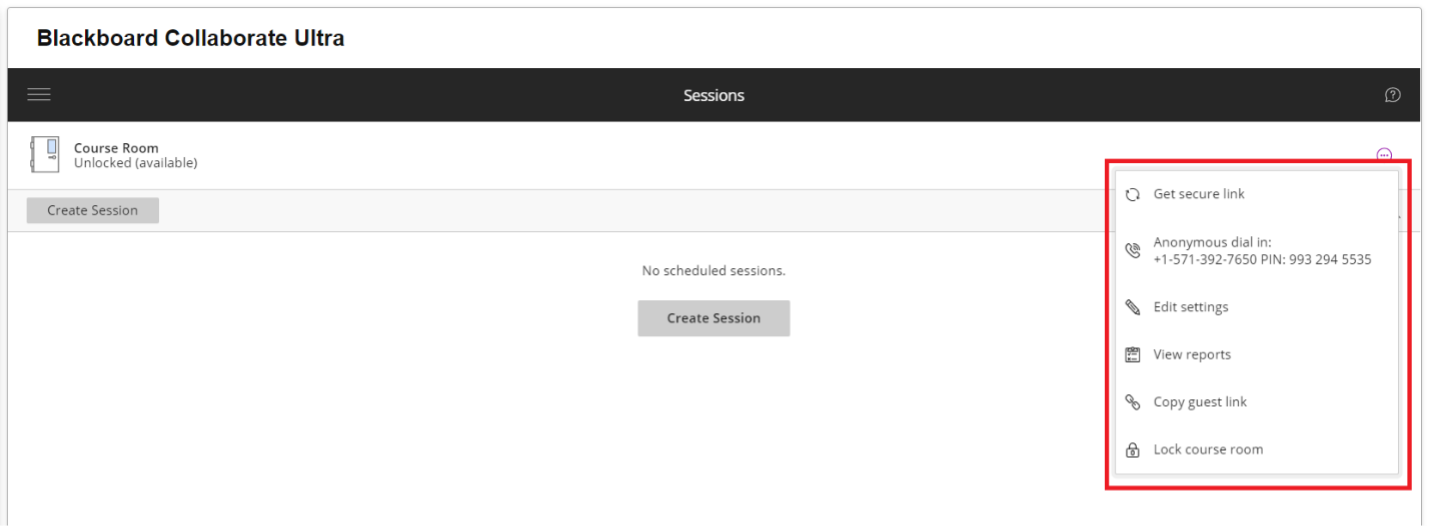Select Get secure link menu entry
The image size is (1430, 528).
click(1257, 194)
